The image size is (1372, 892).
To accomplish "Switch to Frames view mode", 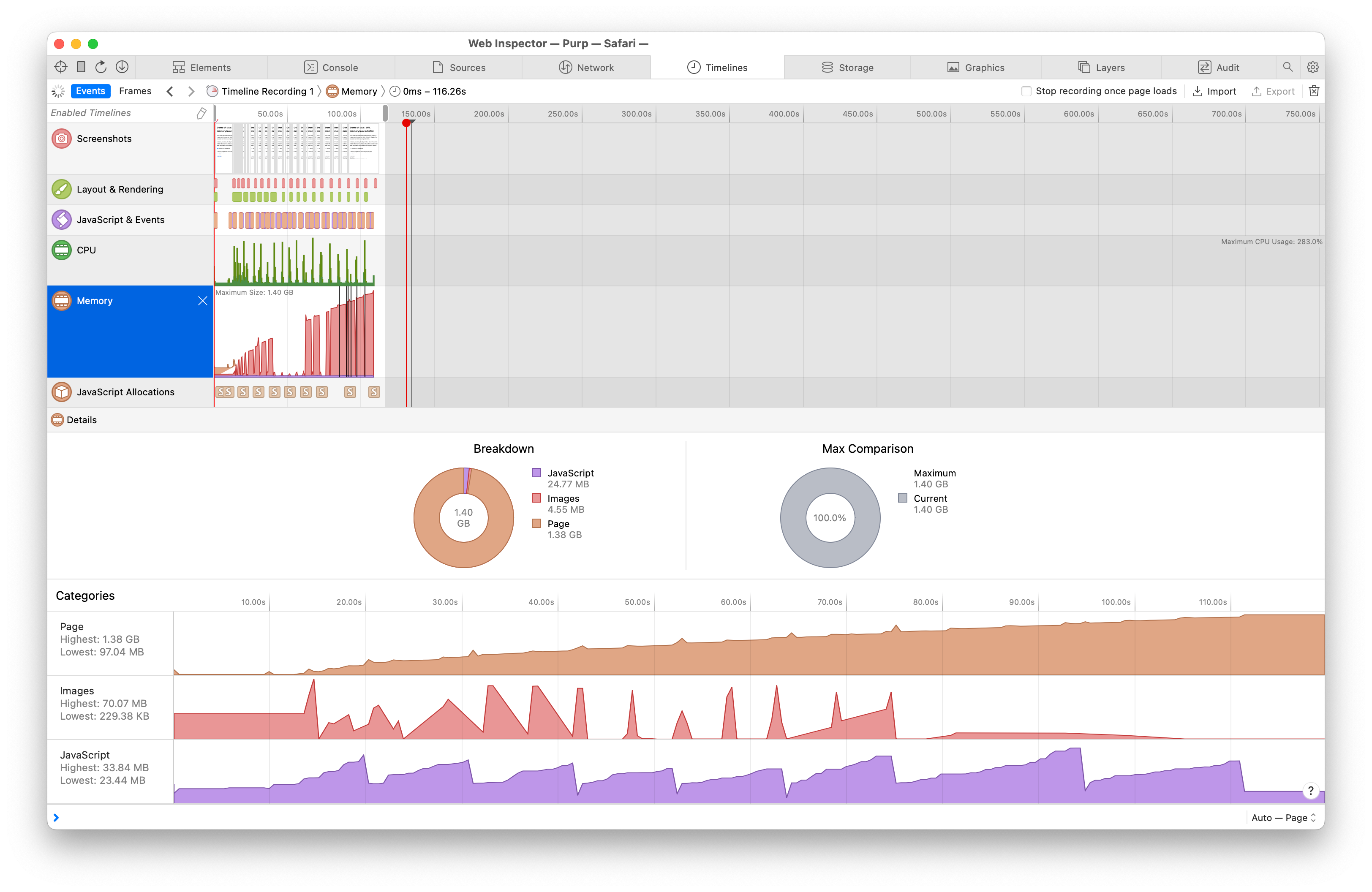I will tap(135, 91).
